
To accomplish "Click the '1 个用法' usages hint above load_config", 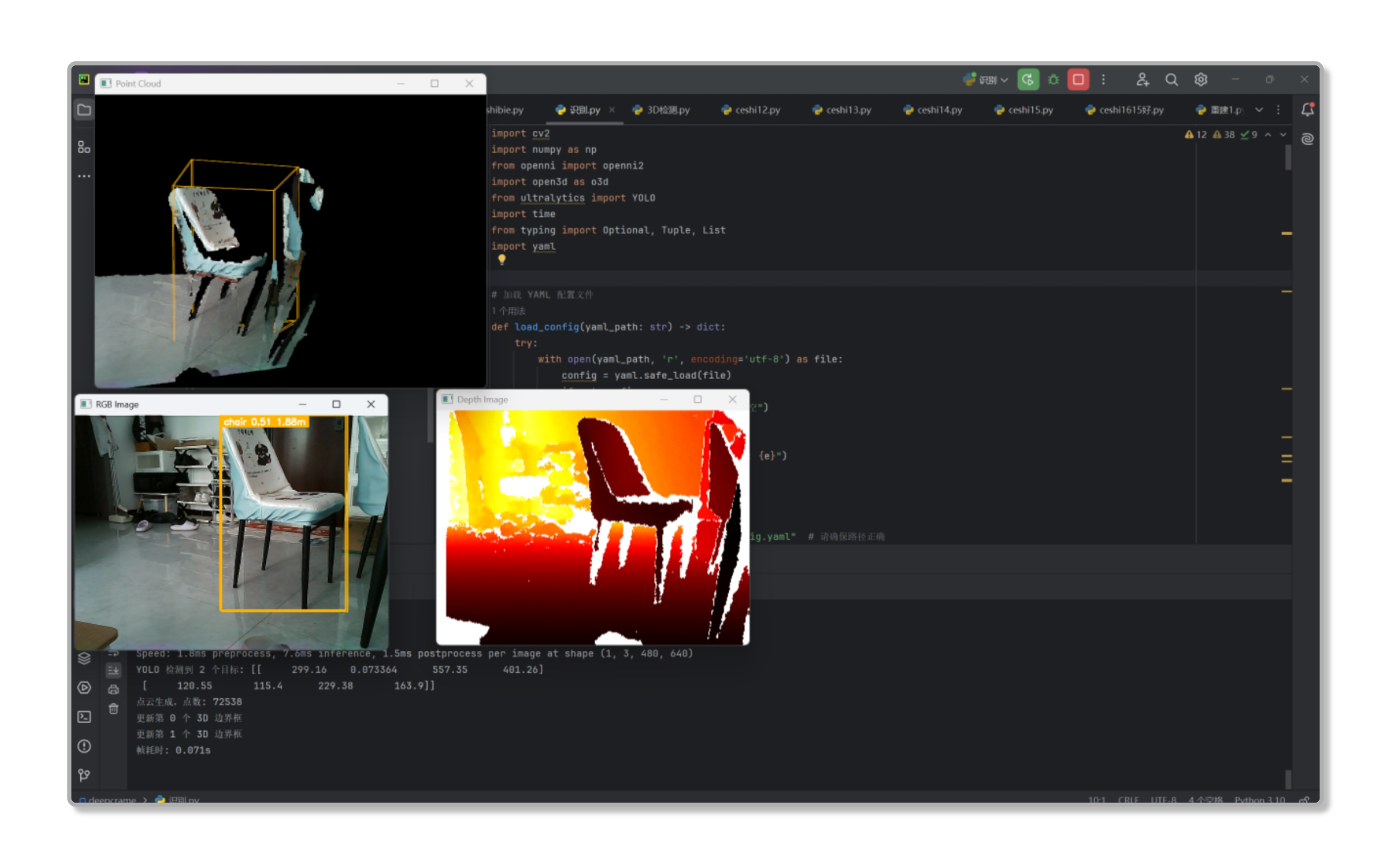I will pyautogui.click(x=508, y=311).
